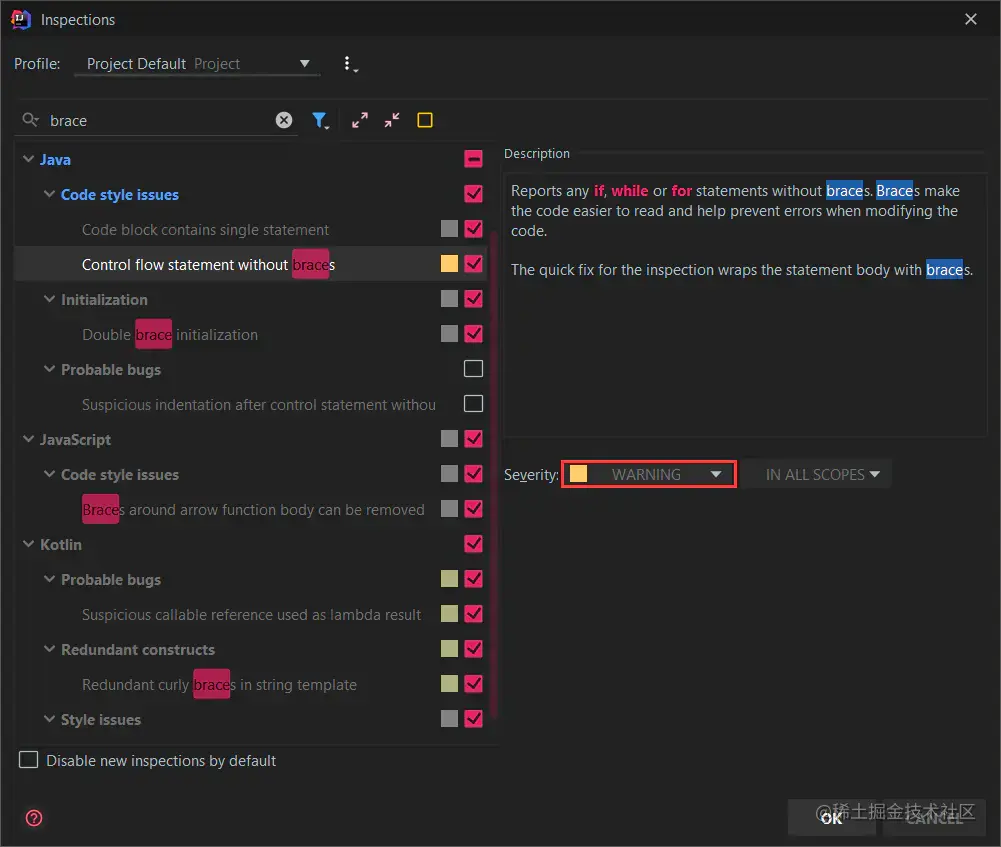Enable Java Probable bugs checkbox
1001x847 pixels.
pos(473,369)
